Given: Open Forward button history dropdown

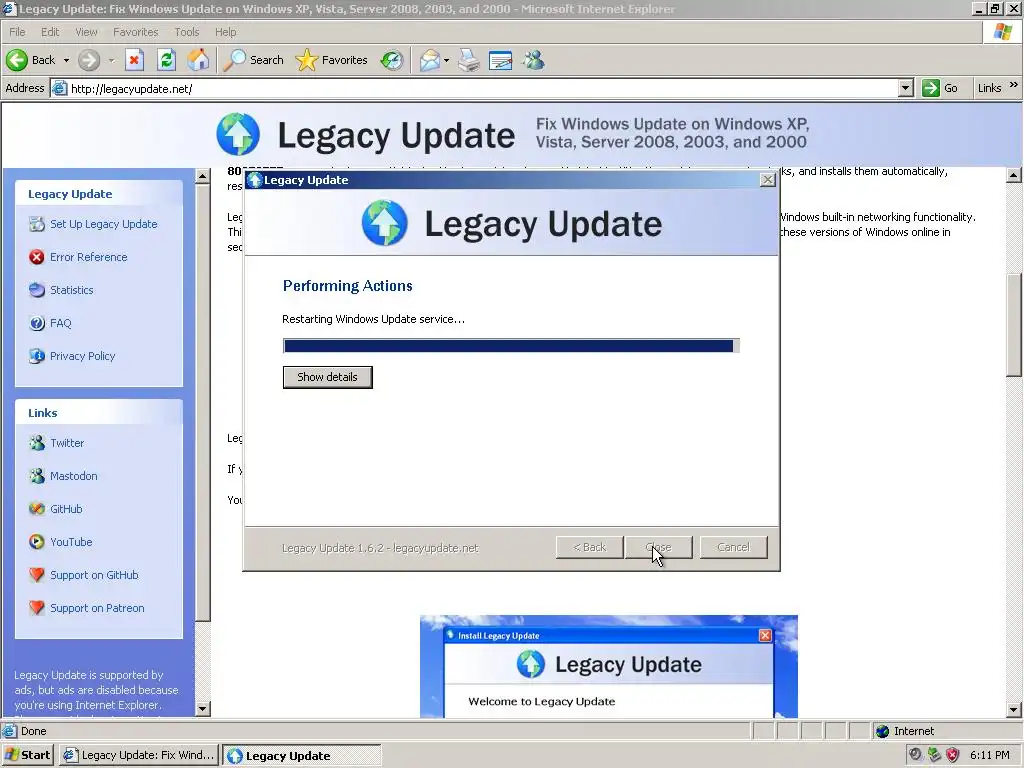Looking at the screenshot, I should pyautogui.click(x=111, y=60).
